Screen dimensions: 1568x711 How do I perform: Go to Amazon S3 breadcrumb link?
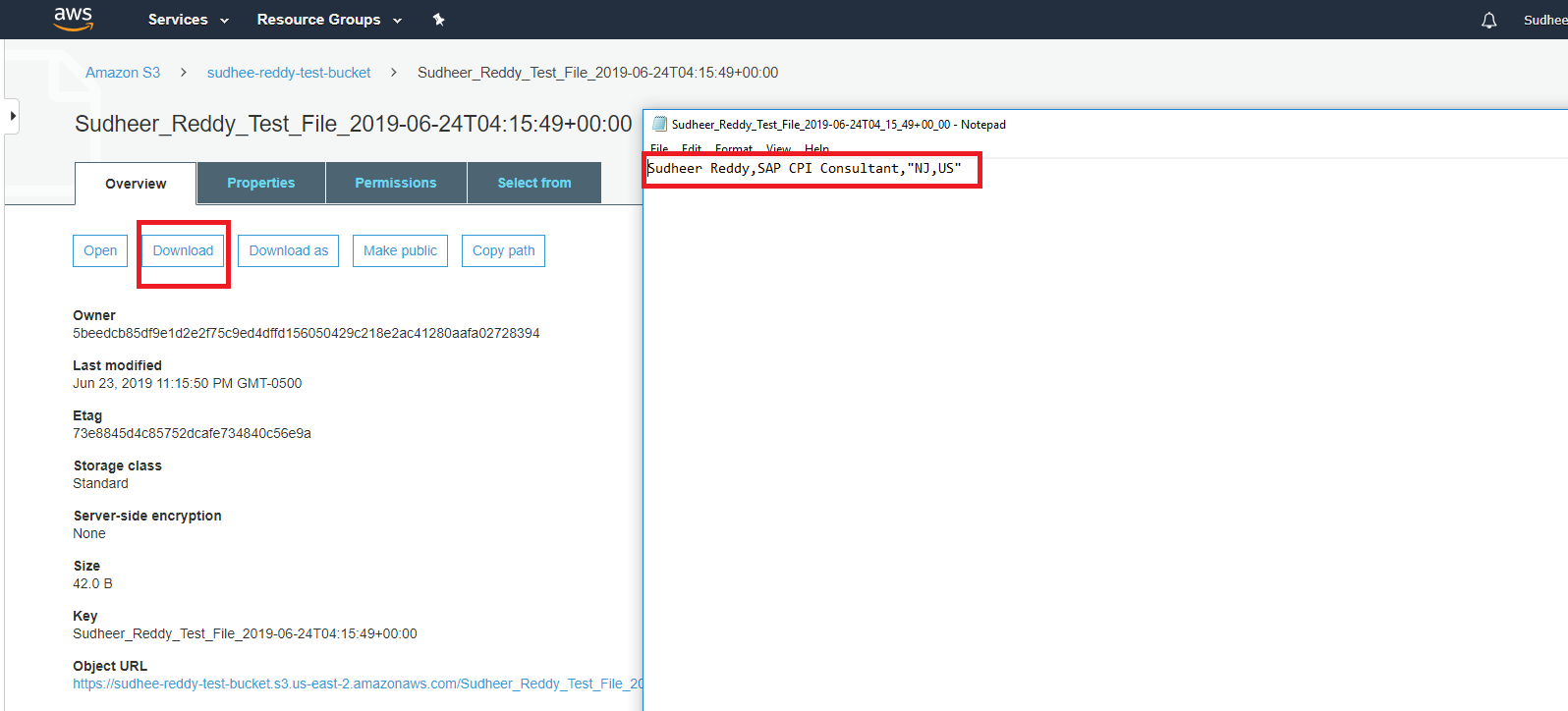(x=123, y=73)
